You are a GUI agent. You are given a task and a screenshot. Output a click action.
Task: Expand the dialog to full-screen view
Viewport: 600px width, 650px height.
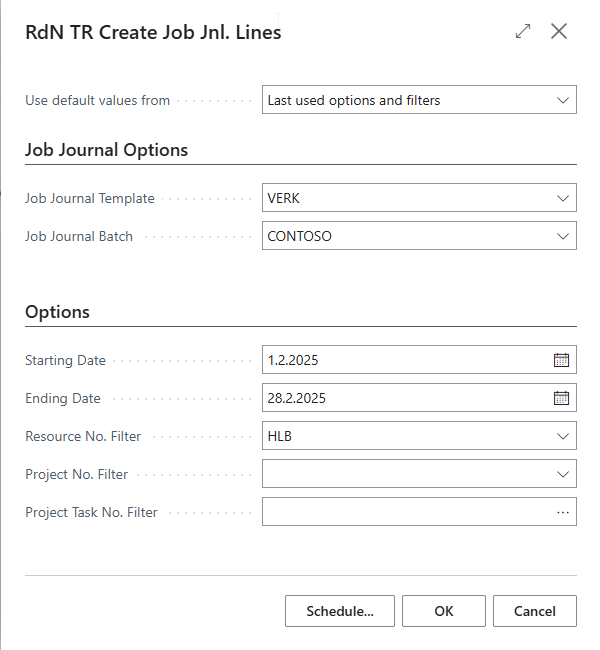523,32
